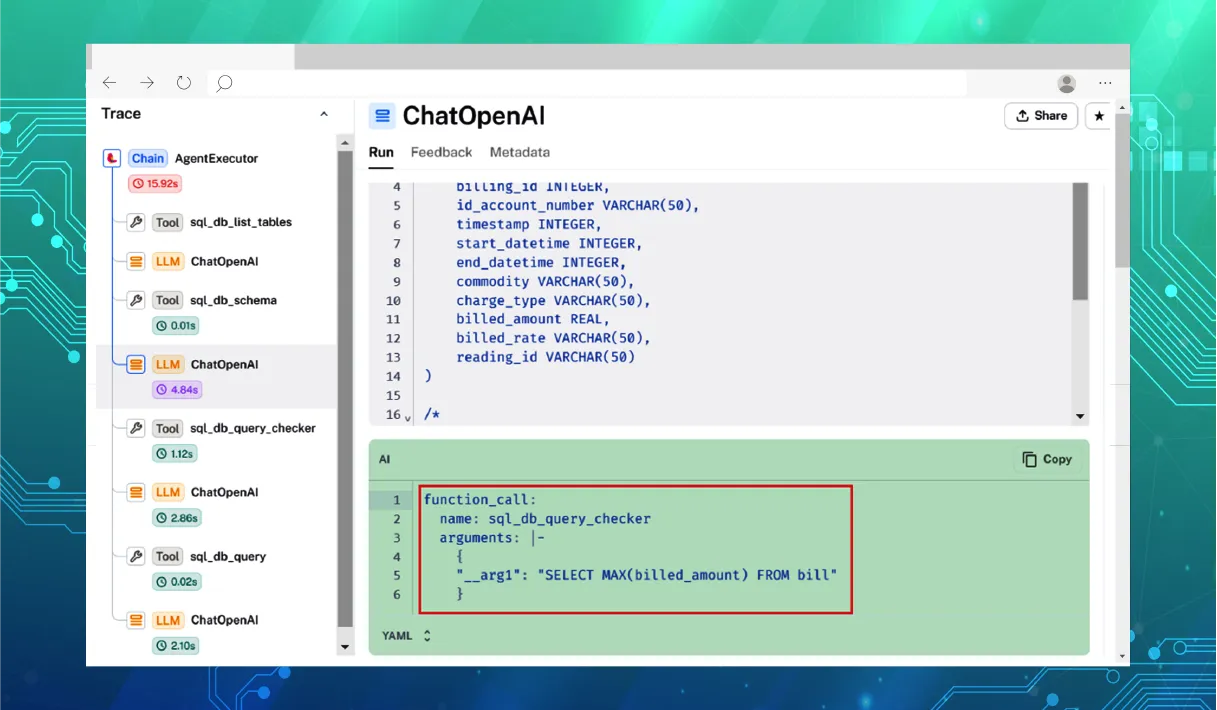Go back using the browser back arrow
The height and width of the screenshot is (710, 1217).
coord(110,83)
